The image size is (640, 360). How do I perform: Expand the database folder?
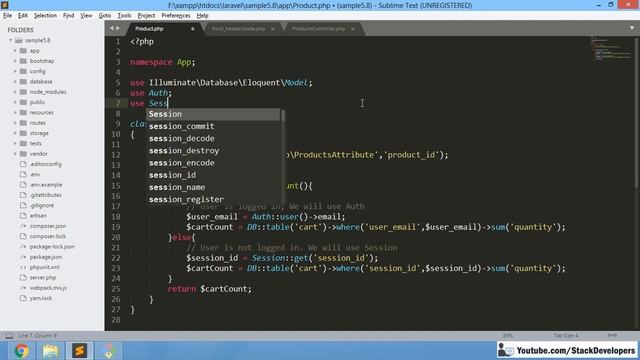(15, 82)
